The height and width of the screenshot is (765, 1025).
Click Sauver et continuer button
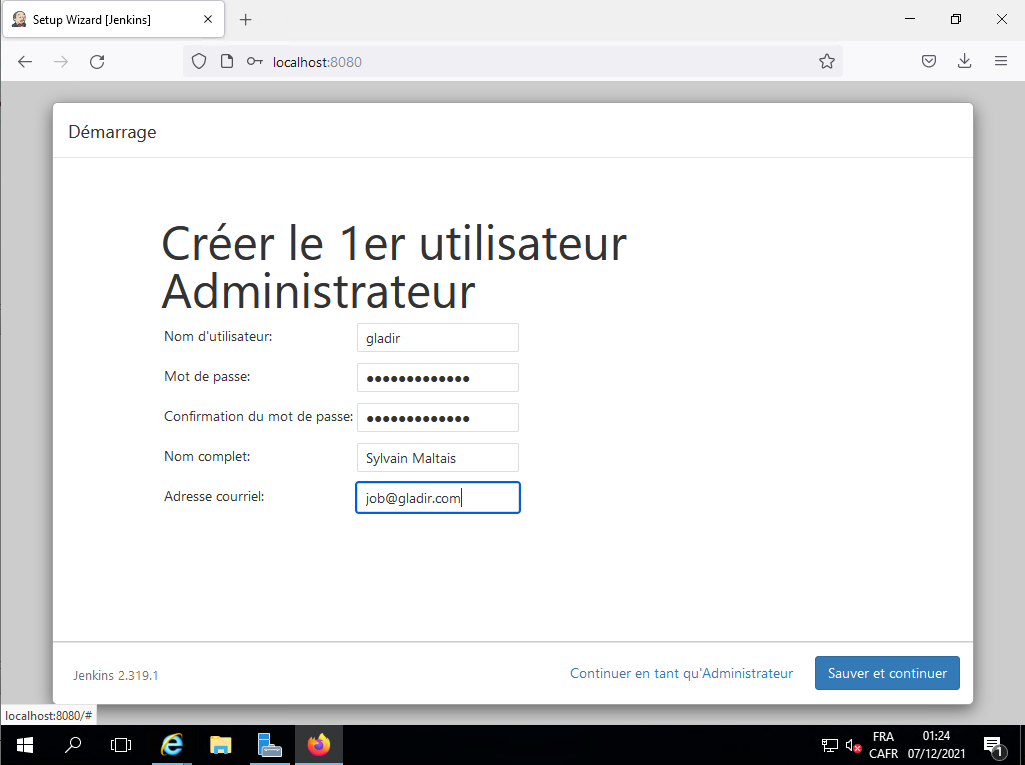(887, 673)
